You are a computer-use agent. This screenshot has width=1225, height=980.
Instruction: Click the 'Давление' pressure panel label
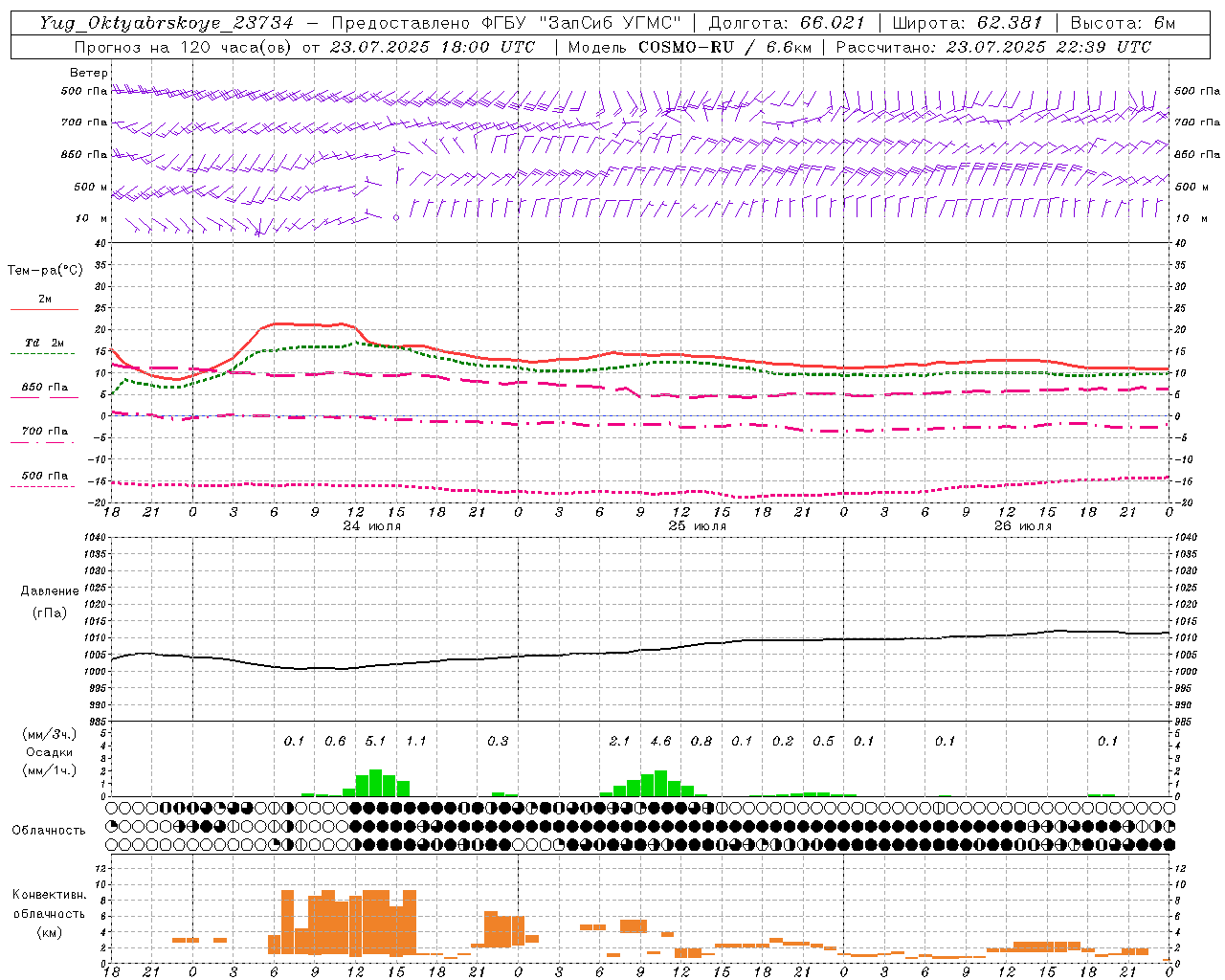click(49, 591)
